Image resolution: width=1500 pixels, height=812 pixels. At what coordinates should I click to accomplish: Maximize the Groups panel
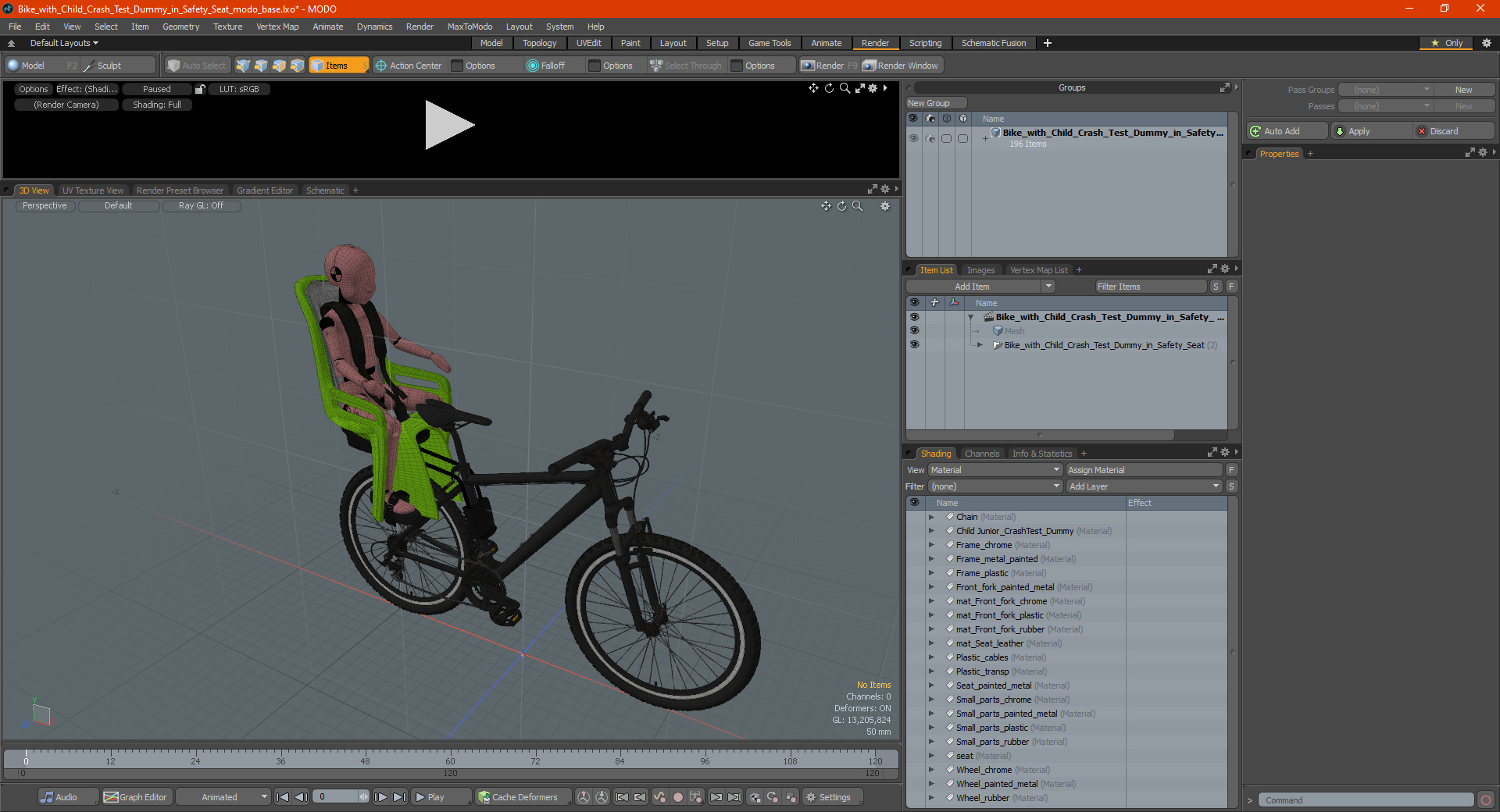[1225, 87]
